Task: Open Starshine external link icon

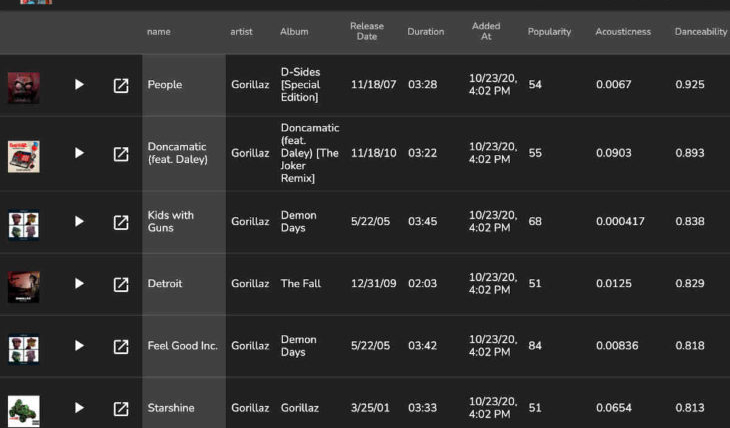Action: pos(121,408)
